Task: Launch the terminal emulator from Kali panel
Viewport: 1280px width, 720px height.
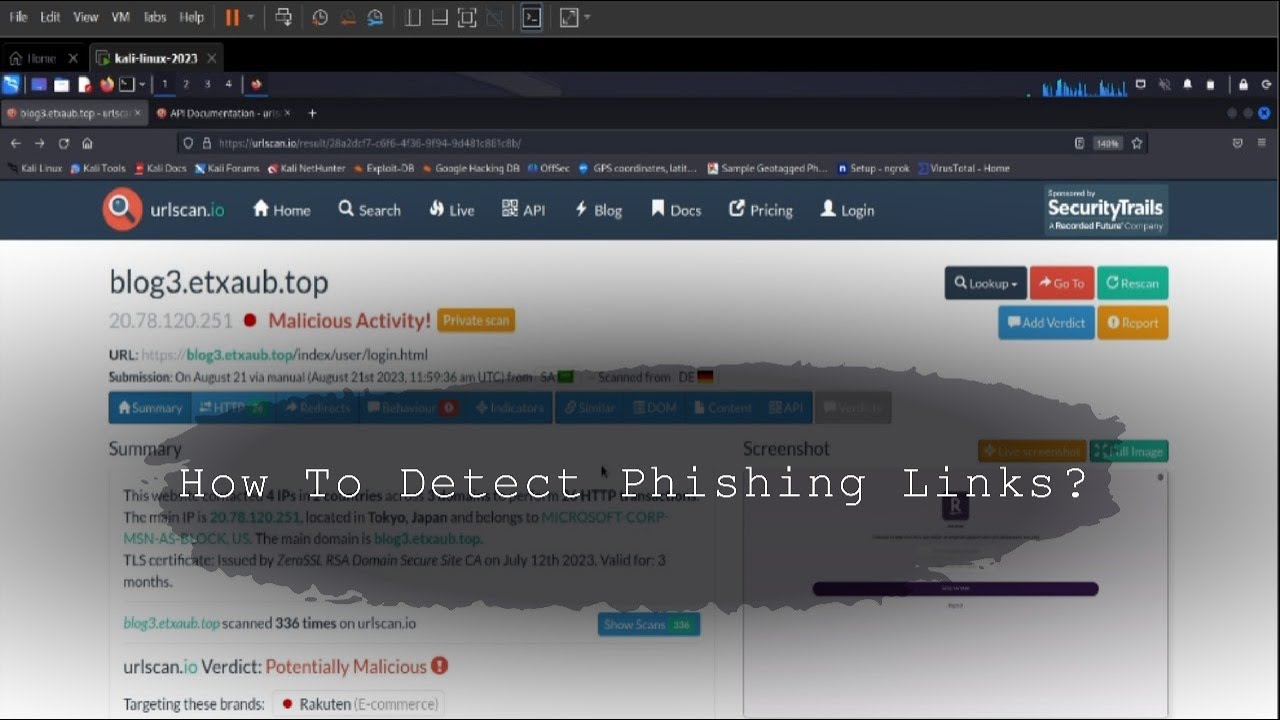Action: coord(127,85)
